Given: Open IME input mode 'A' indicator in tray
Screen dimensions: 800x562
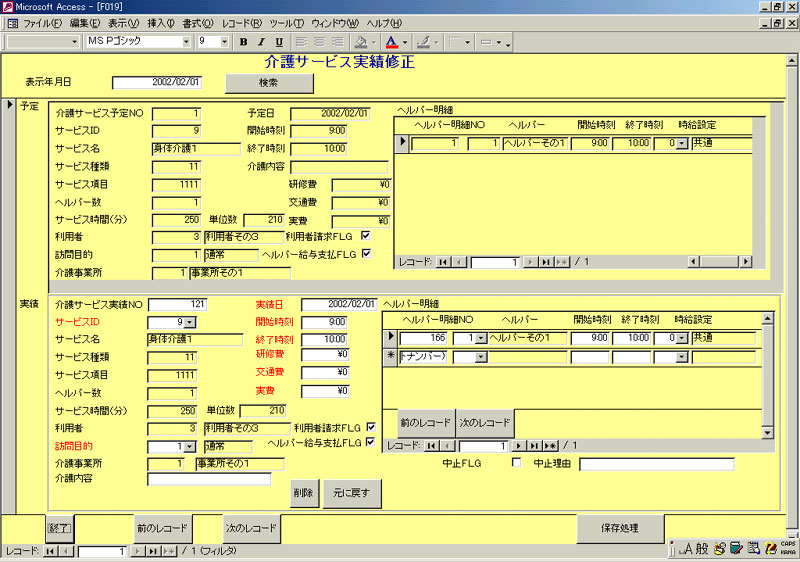Looking at the screenshot, I should (688, 549).
